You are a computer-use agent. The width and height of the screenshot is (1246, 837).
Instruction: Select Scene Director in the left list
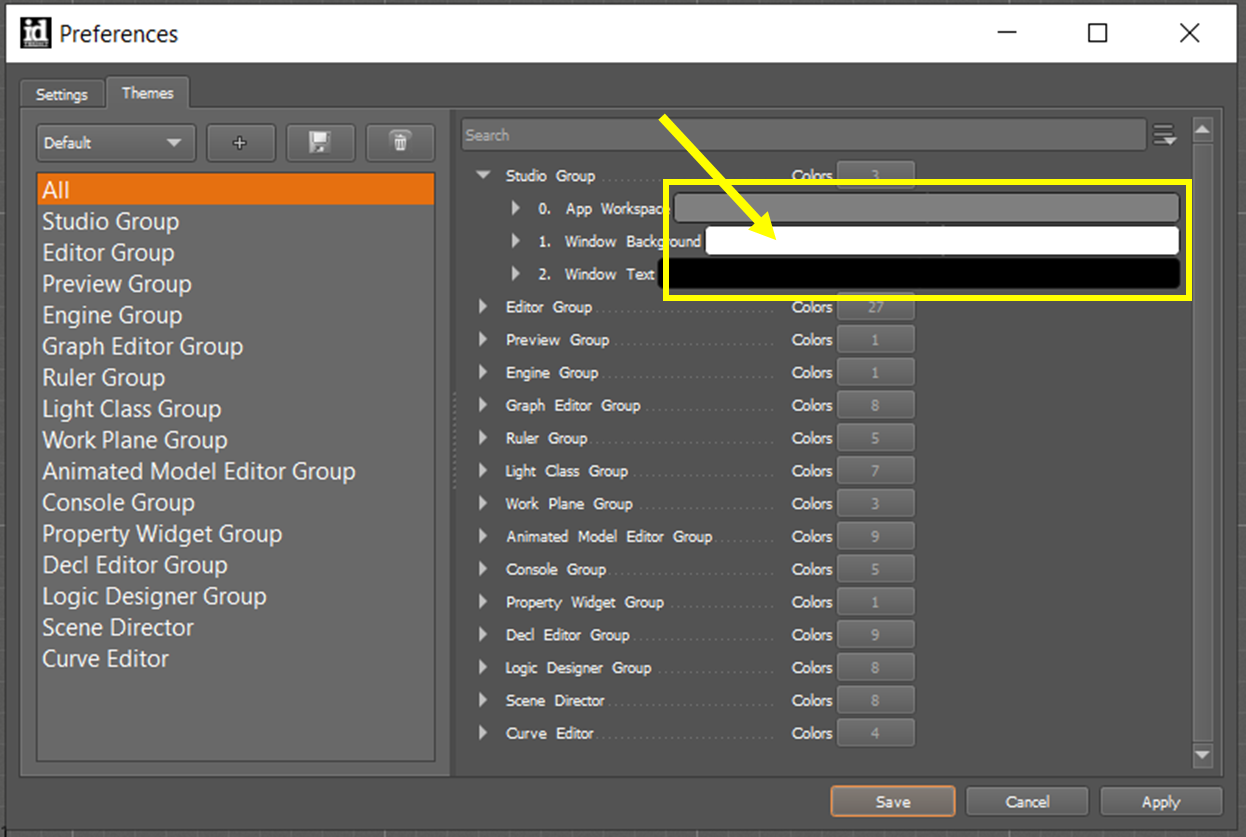(x=236, y=628)
